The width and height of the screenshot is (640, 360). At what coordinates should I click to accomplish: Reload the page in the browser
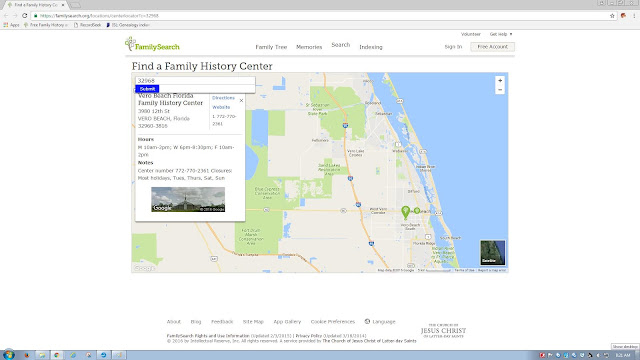(x=24, y=16)
